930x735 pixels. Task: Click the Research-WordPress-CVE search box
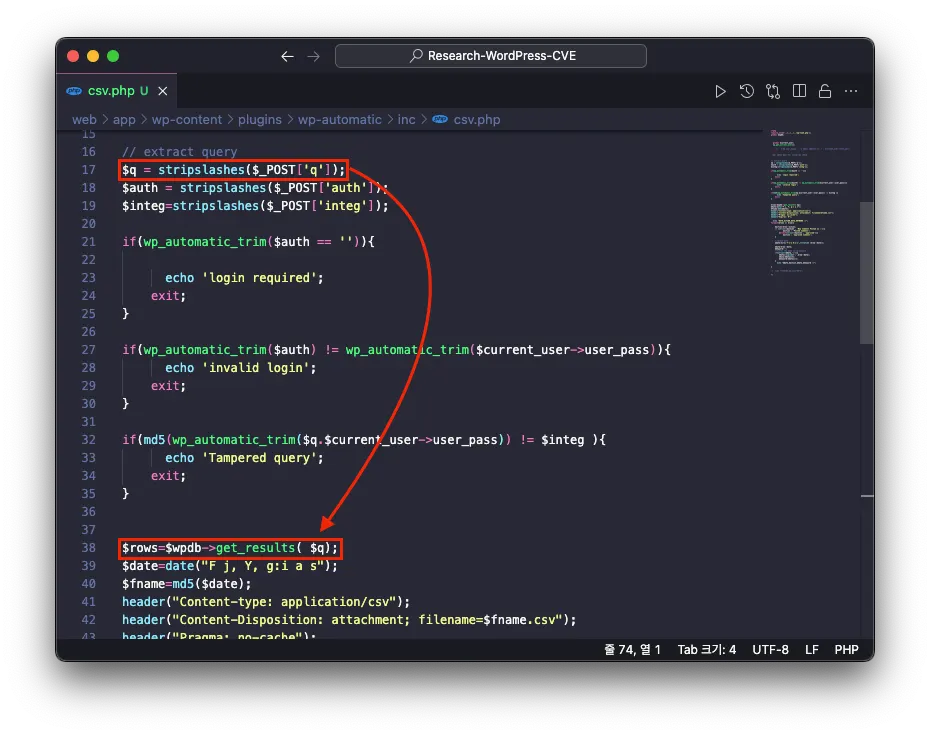tap(490, 56)
